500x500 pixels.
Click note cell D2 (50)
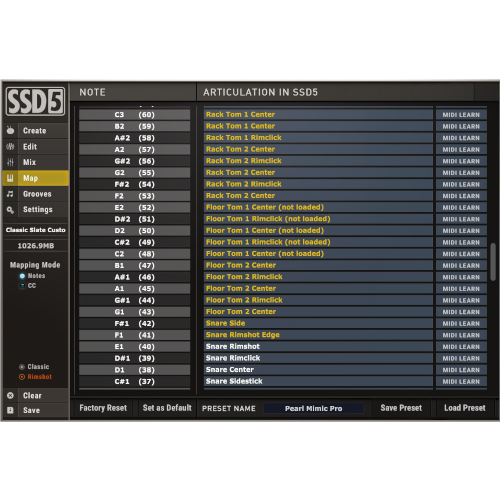[135, 231]
